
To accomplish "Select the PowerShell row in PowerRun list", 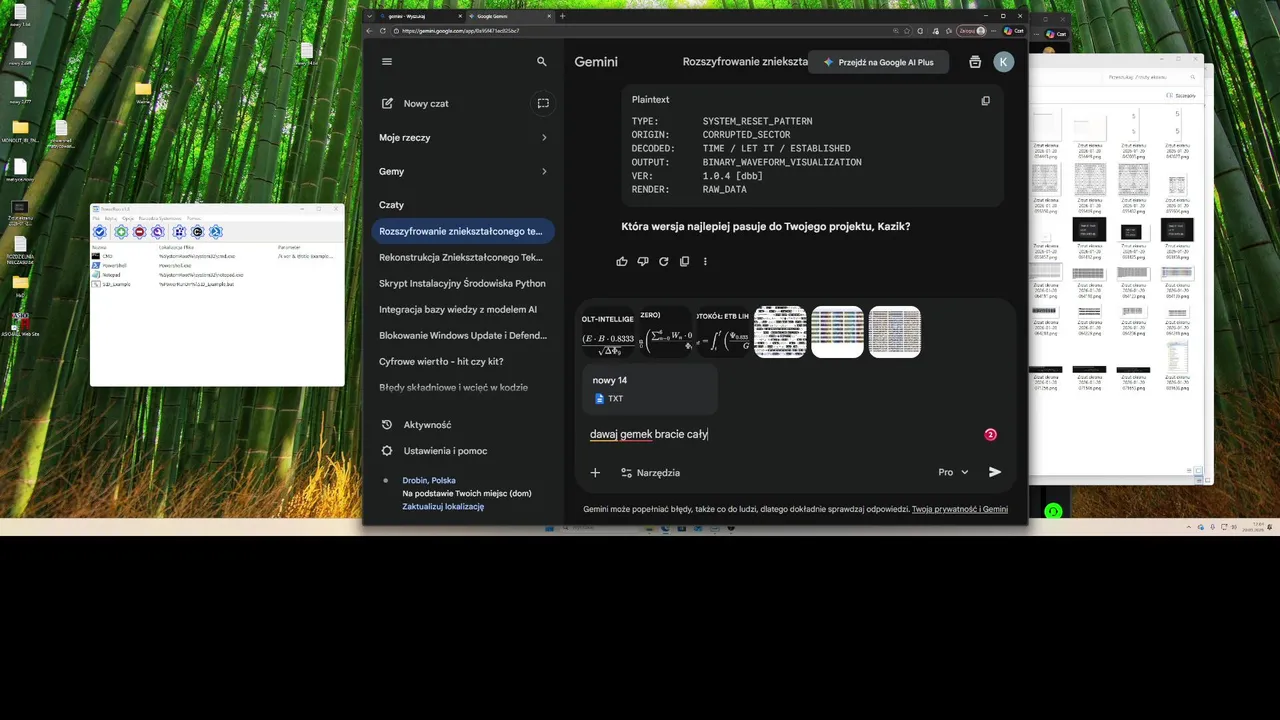I will click(216, 266).
